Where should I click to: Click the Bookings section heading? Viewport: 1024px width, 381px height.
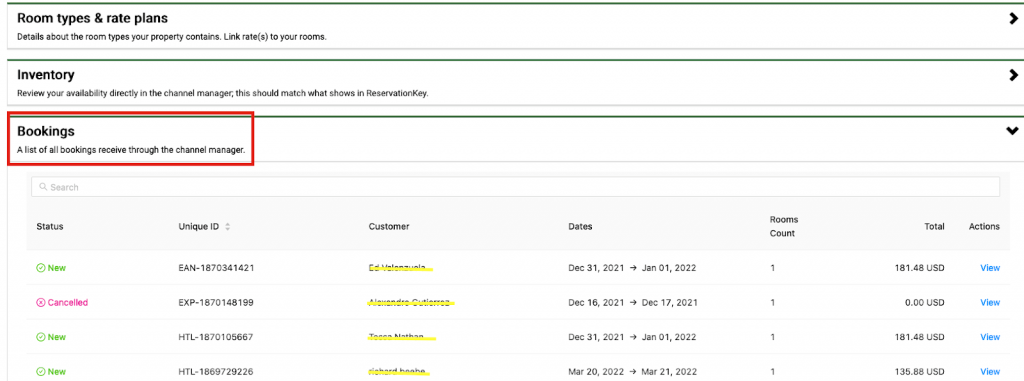point(46,131)
